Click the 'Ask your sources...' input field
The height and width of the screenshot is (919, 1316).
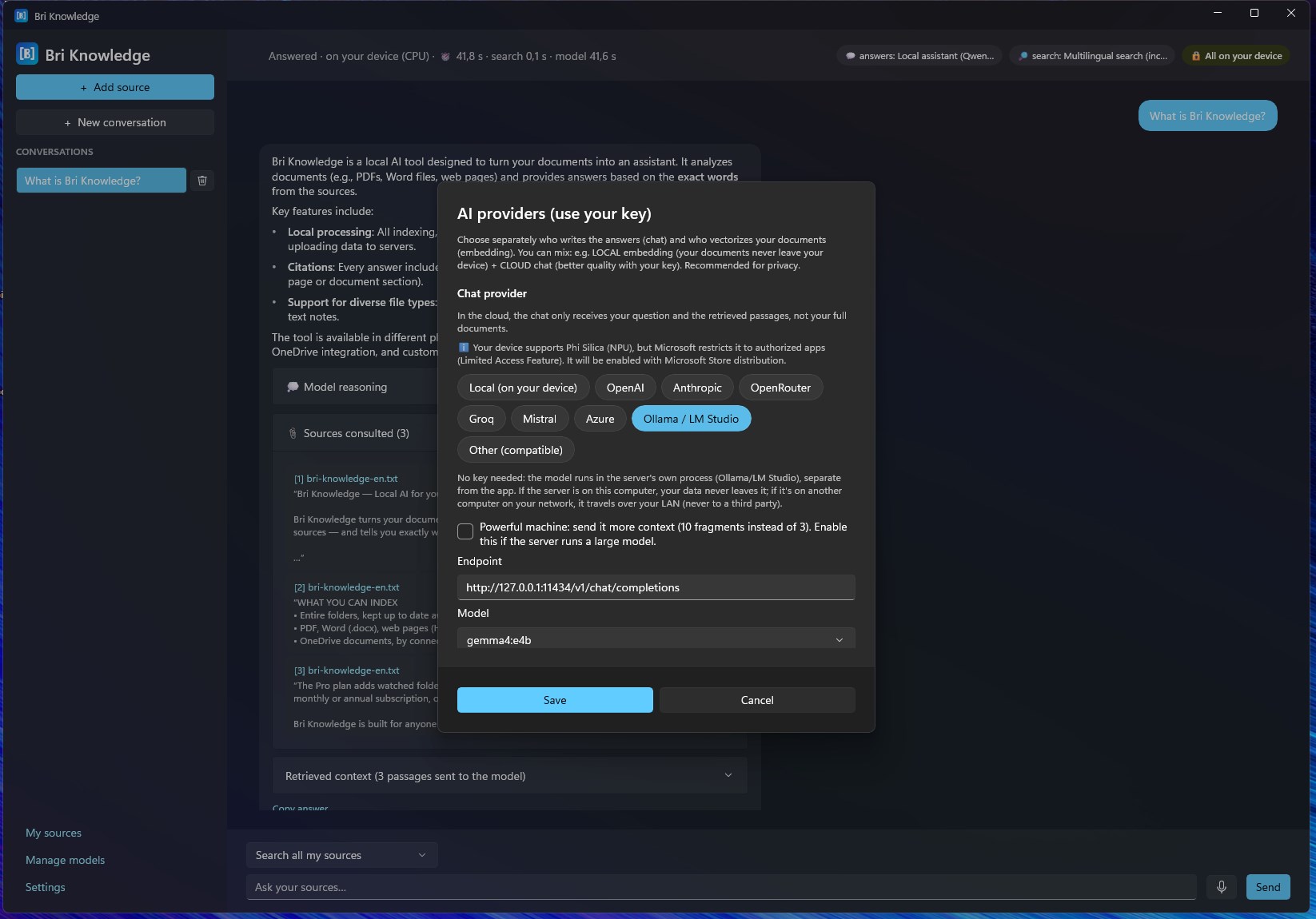pos(721,887)
